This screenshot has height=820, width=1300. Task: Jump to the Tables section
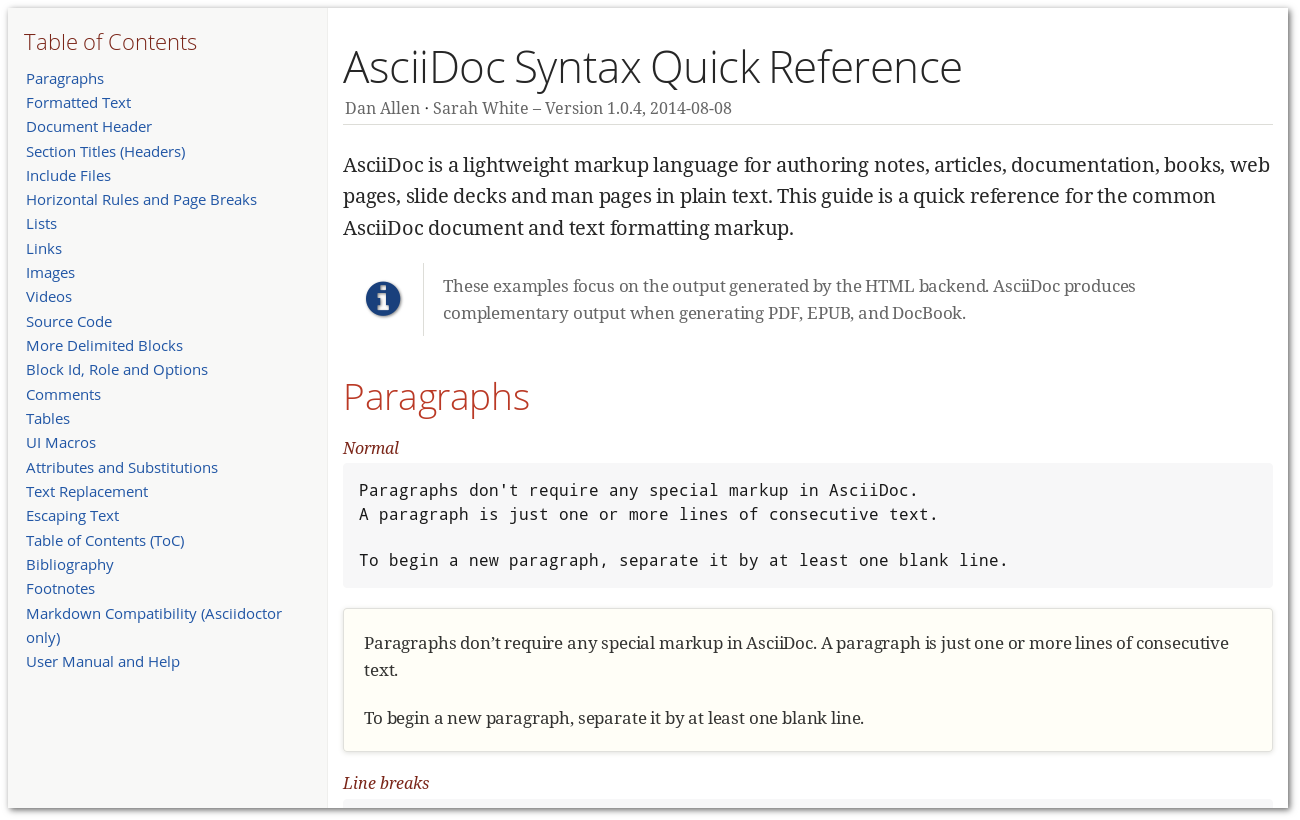[x=48, y=419]
